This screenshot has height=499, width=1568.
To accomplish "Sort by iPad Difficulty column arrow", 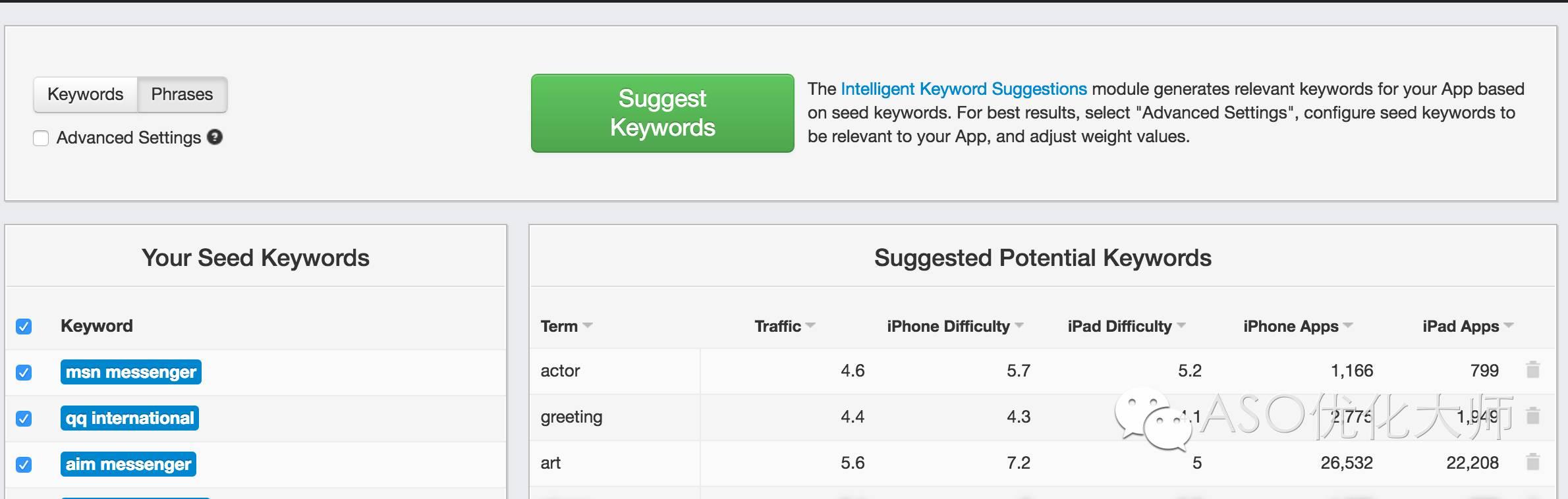I will coord(1181,325).
